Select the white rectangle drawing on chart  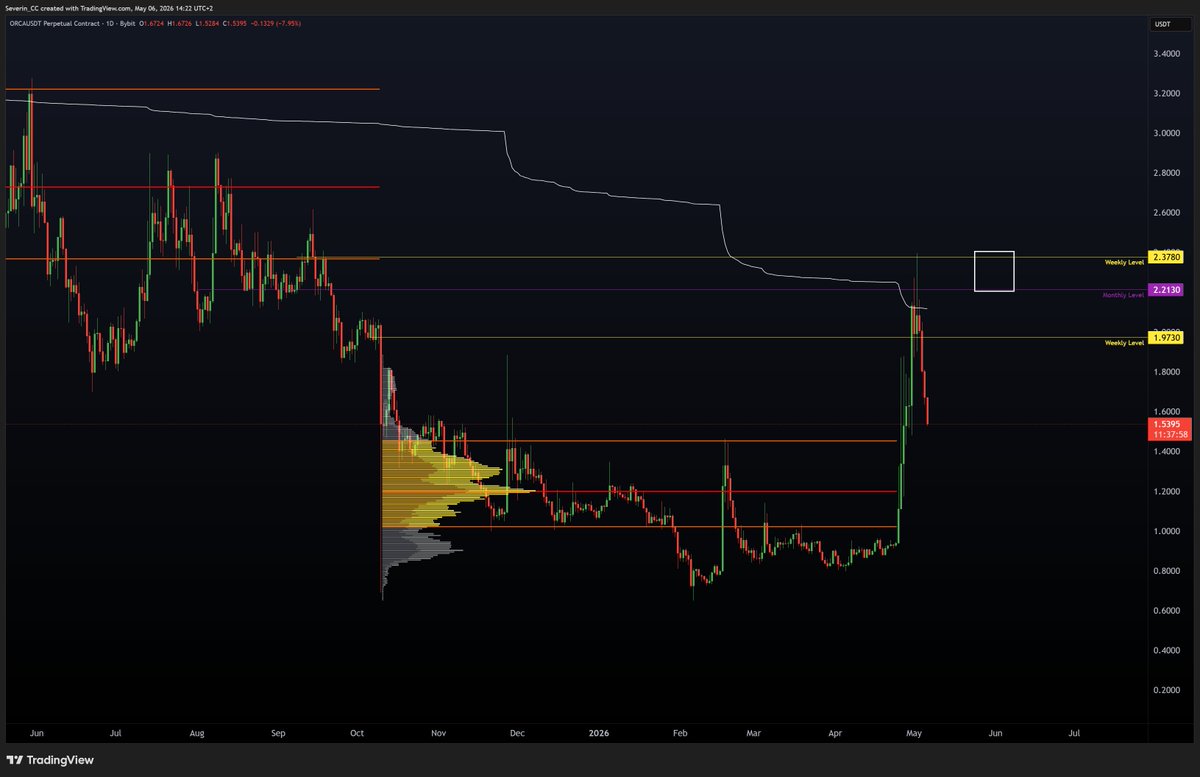pos(995,271)
